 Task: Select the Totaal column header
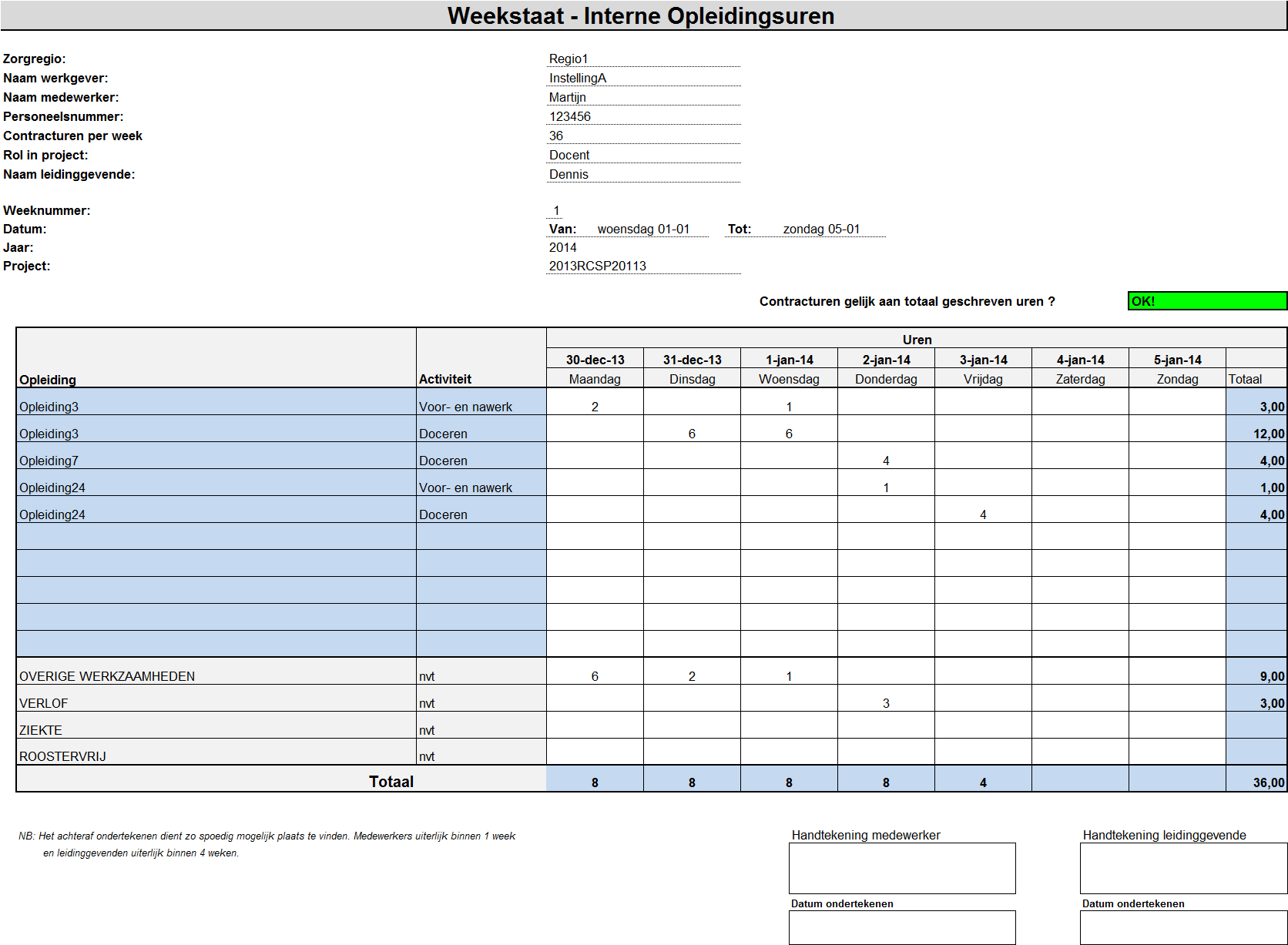click(1256, 379)
